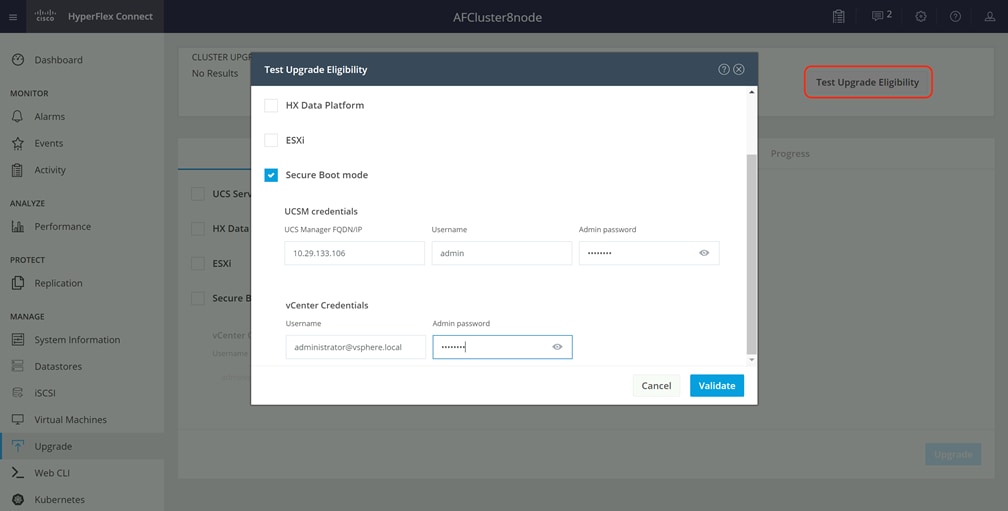This screenshot has width=1008, height=511.
Task: Click the Web CLI prompt icon
Action: 18,473
